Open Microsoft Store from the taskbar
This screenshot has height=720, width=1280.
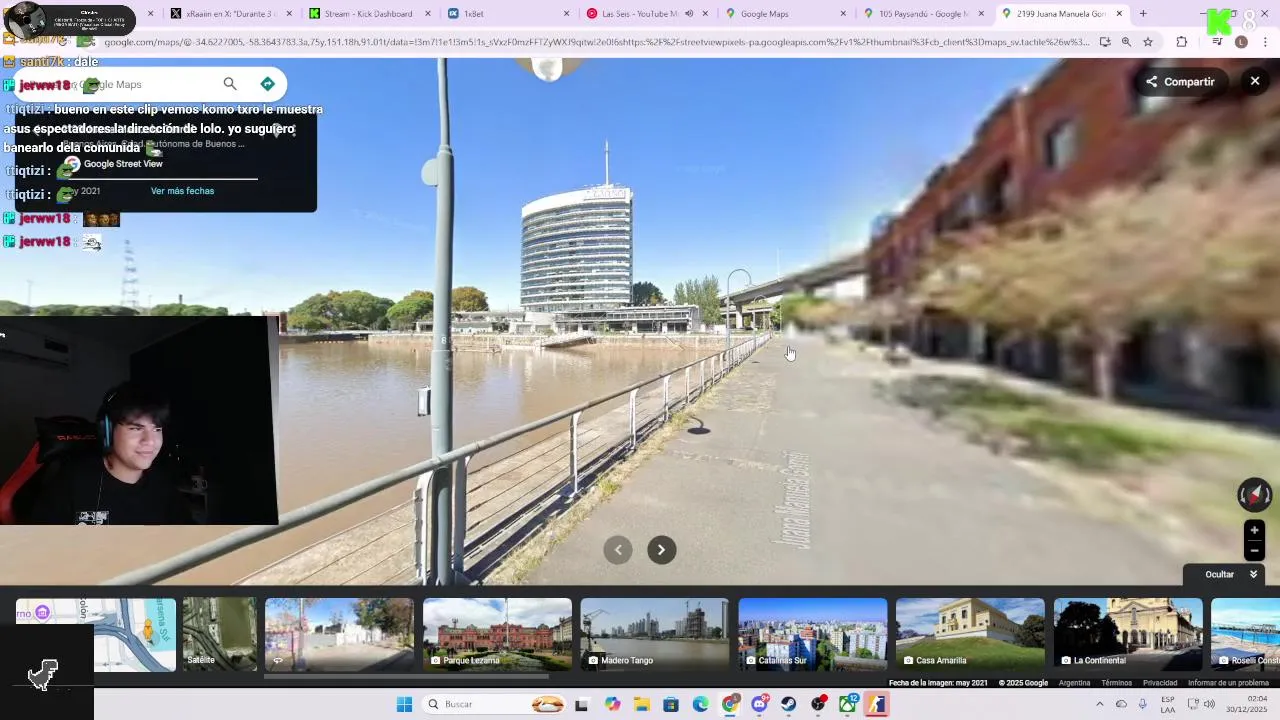671,704
